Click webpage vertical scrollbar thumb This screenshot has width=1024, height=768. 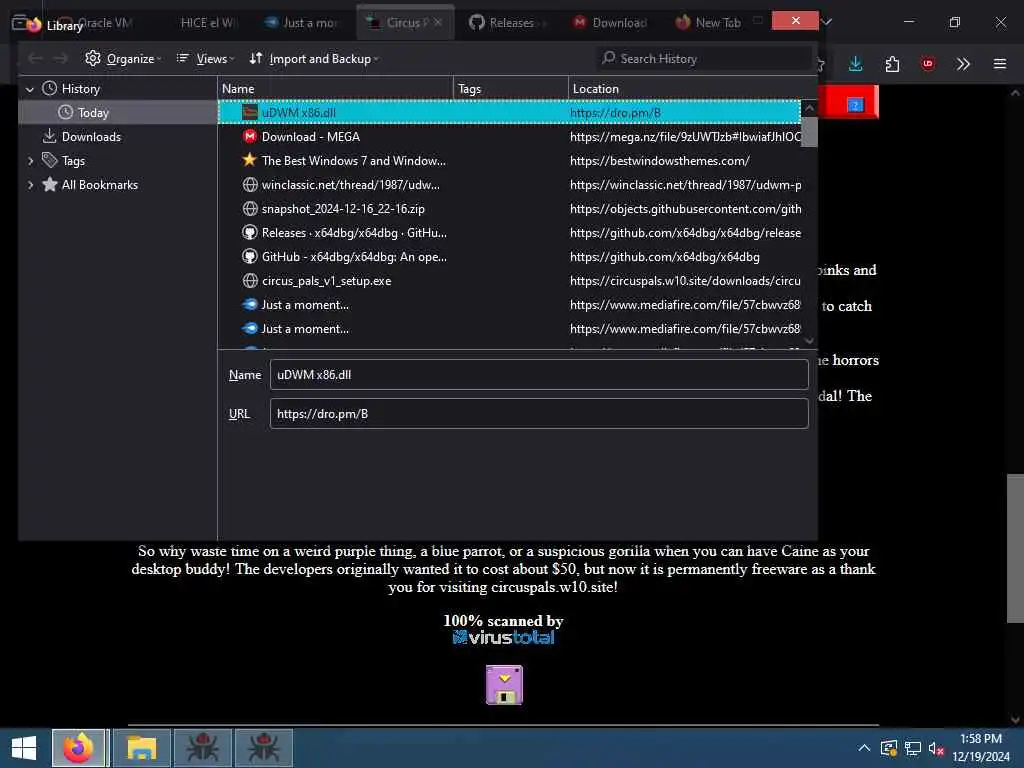[1015, 549]
